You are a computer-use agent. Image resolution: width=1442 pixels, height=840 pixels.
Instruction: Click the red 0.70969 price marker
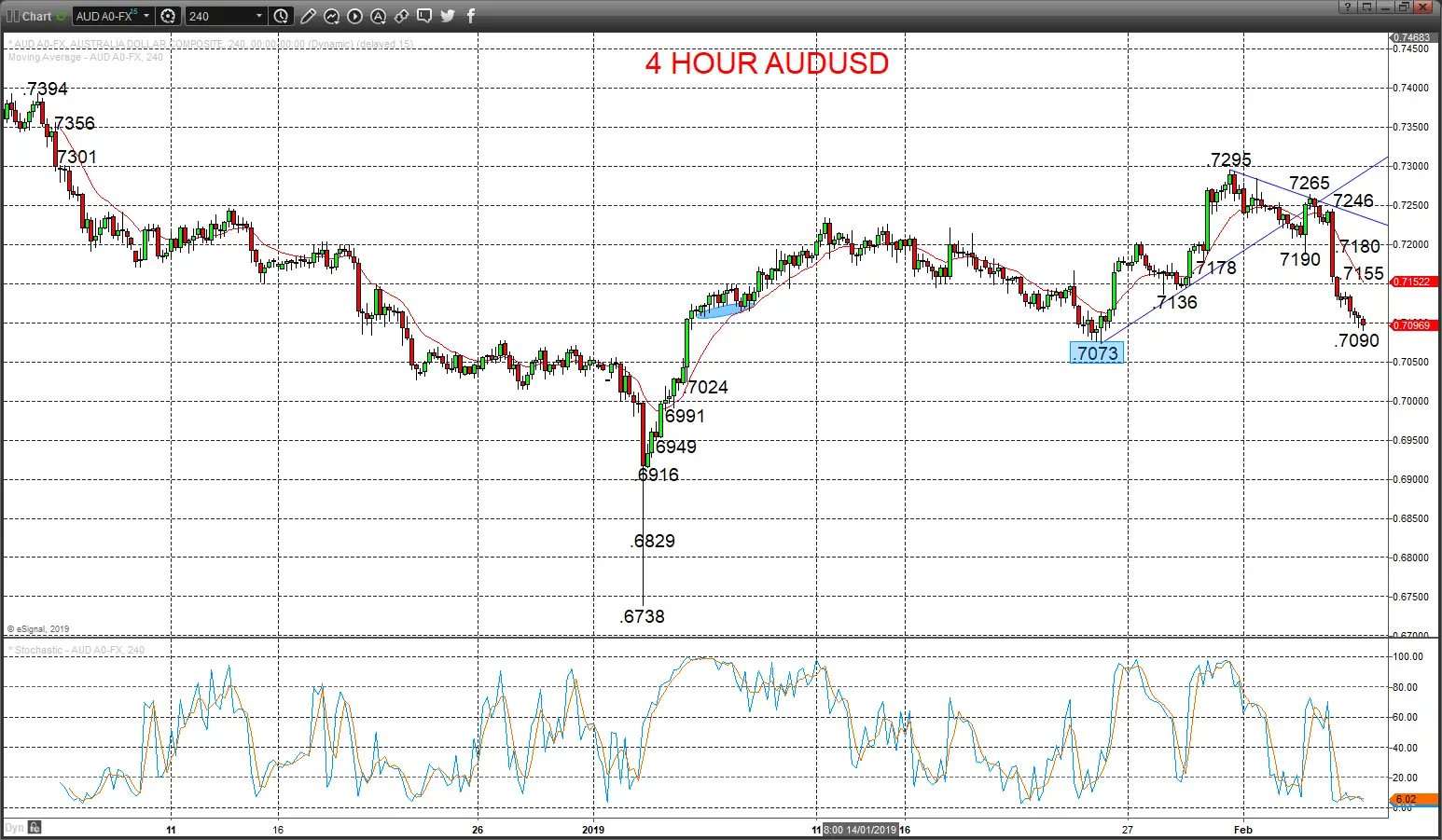(x=1412, y=325)
